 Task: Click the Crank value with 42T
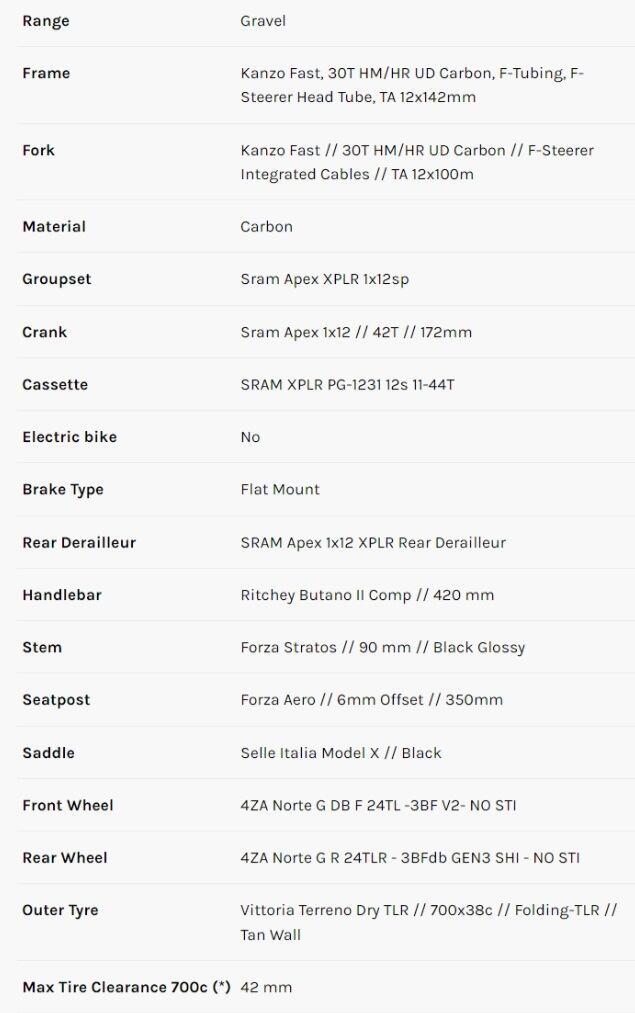(x=356, y=332)
